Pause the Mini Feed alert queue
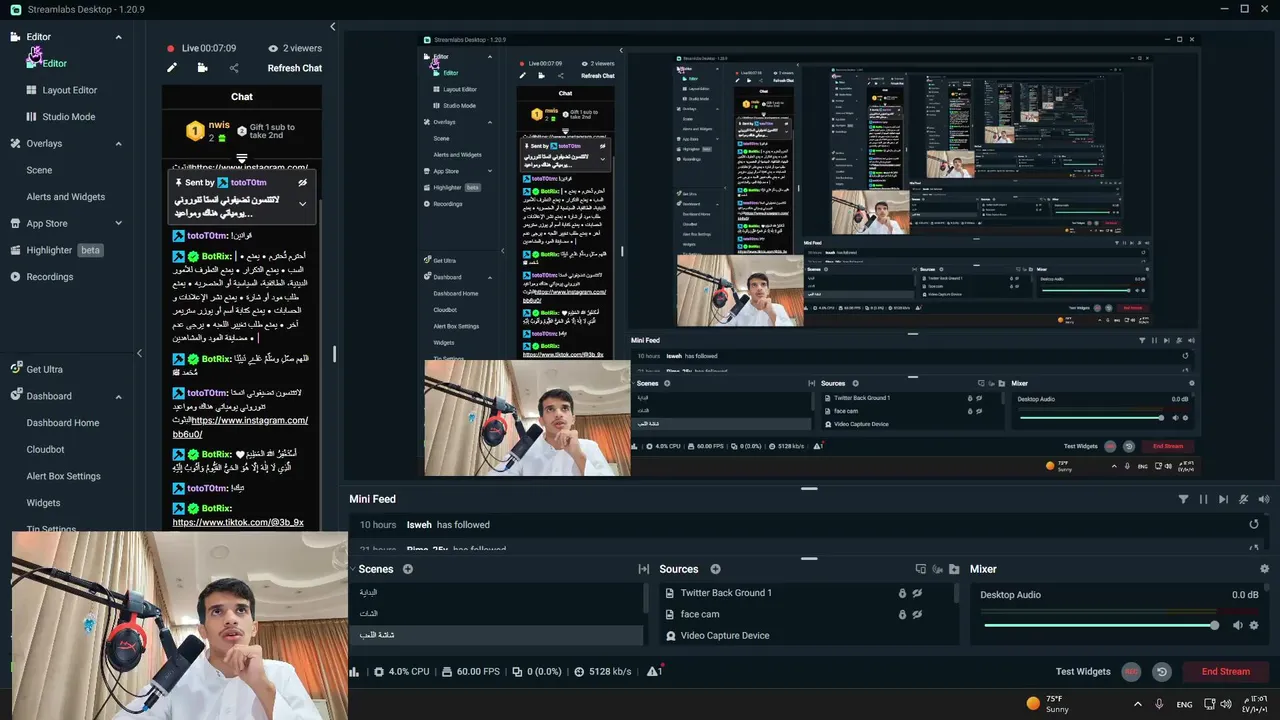This screenshot has width=1280, height=720. pos(1203,499)
